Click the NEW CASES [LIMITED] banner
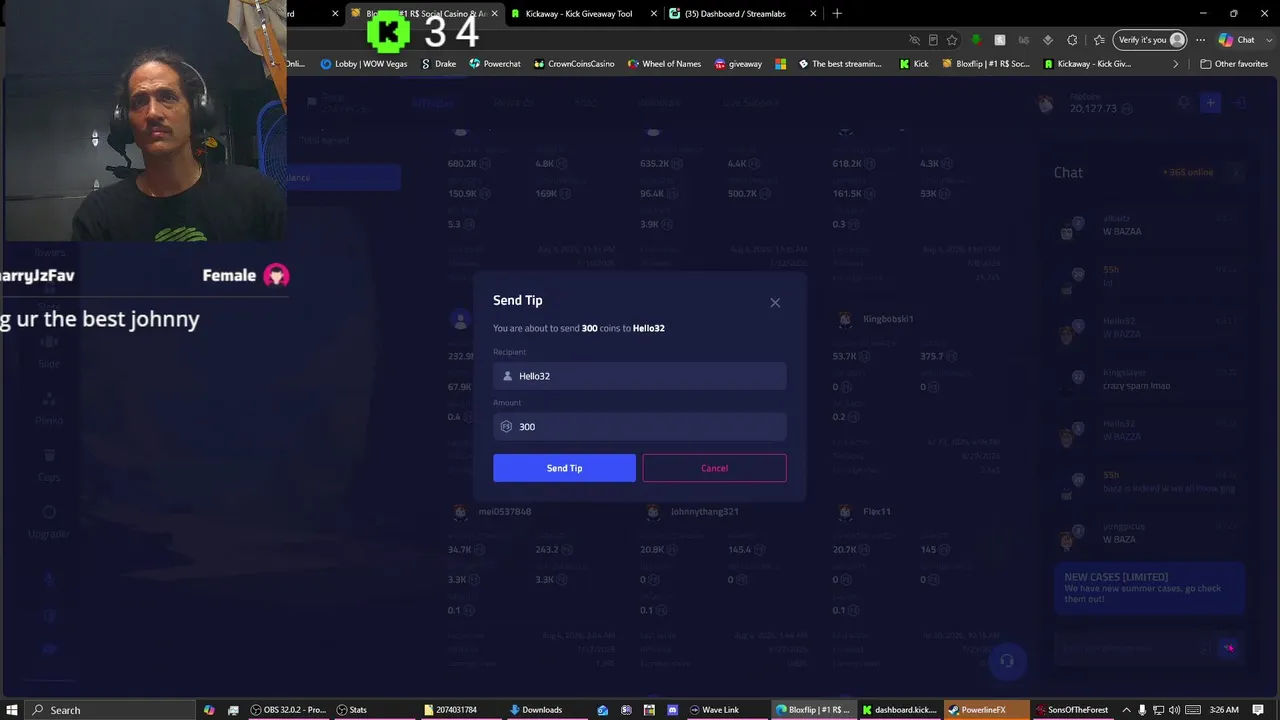 [x=1149, y=587]
